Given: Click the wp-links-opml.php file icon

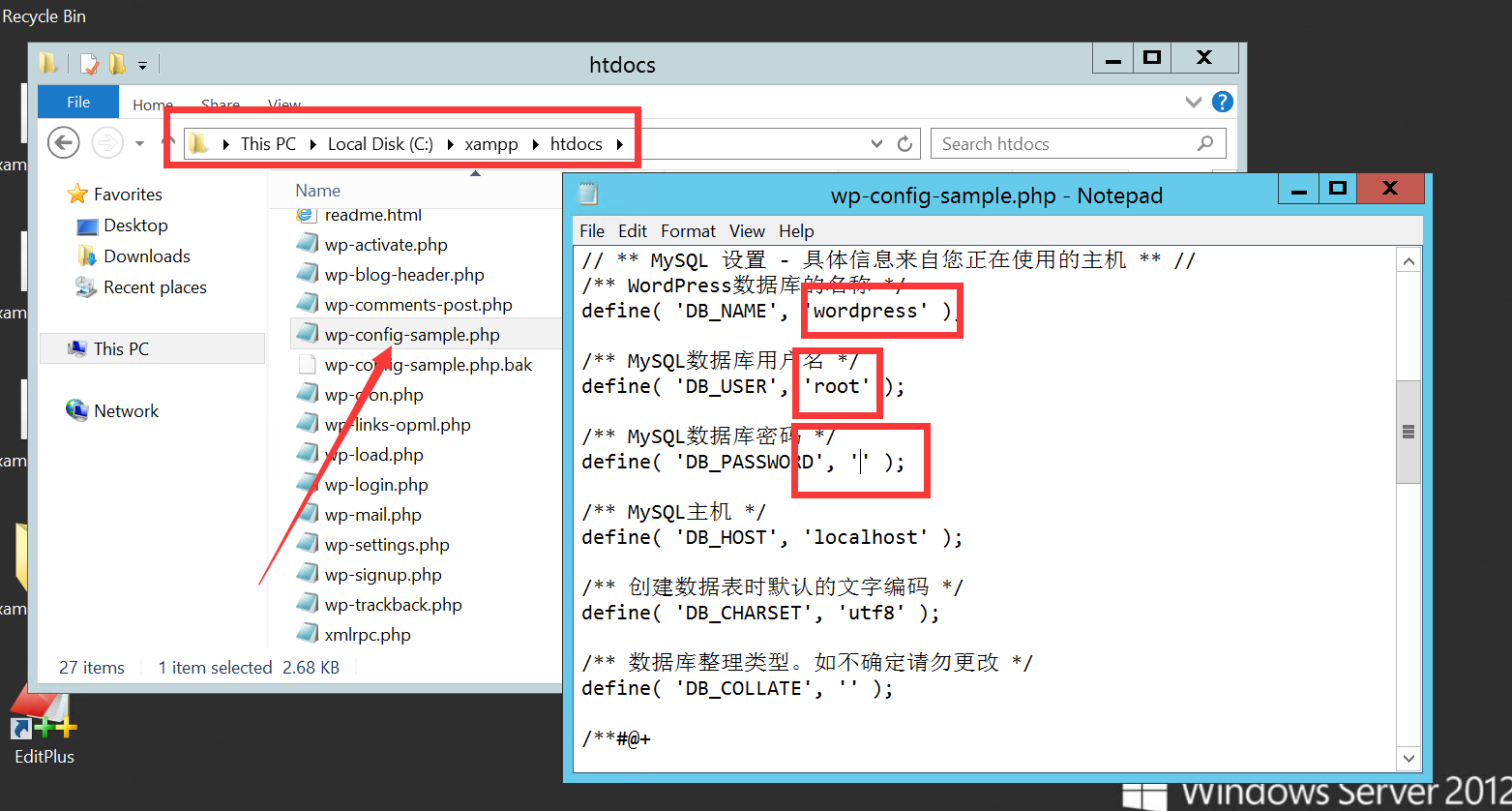Looking at the screenshot, I should [307, 424].
